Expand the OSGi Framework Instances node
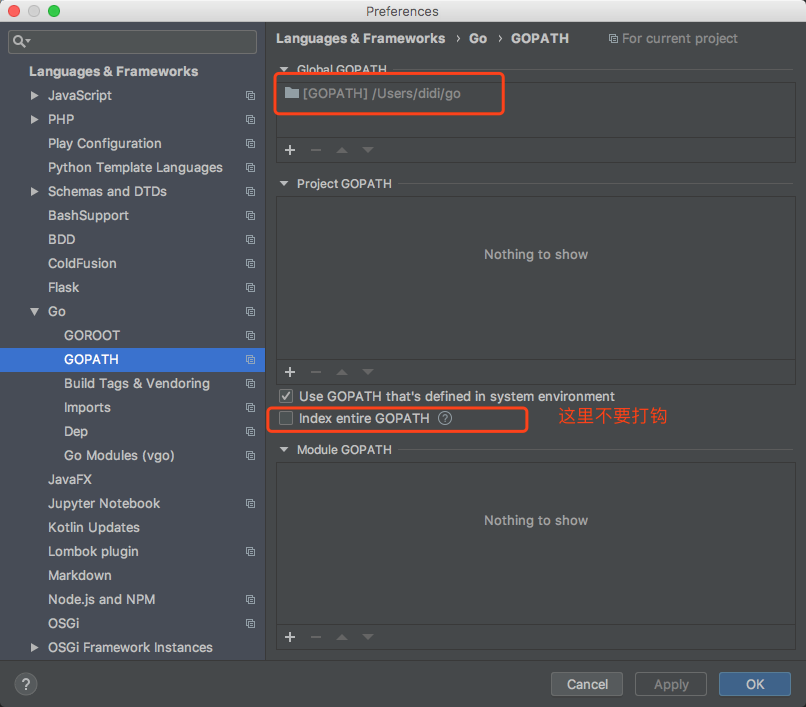This screenshot has width=806, height=707. pyautogui.click(x=34, y=647)
